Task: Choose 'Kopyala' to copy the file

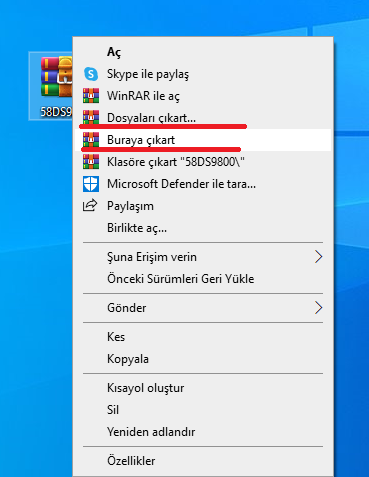Action: click(203, 359)
